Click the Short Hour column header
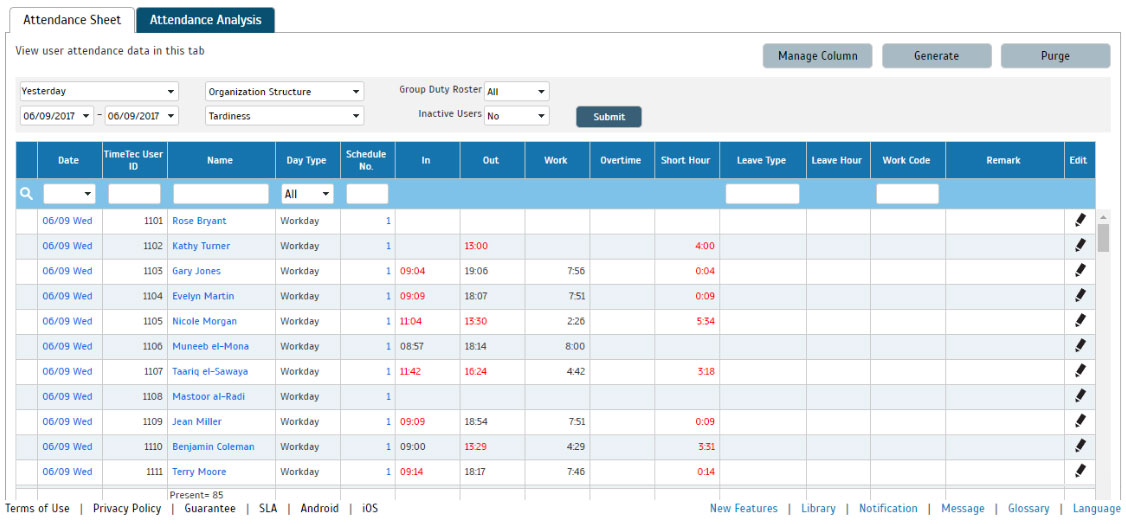 687,160
